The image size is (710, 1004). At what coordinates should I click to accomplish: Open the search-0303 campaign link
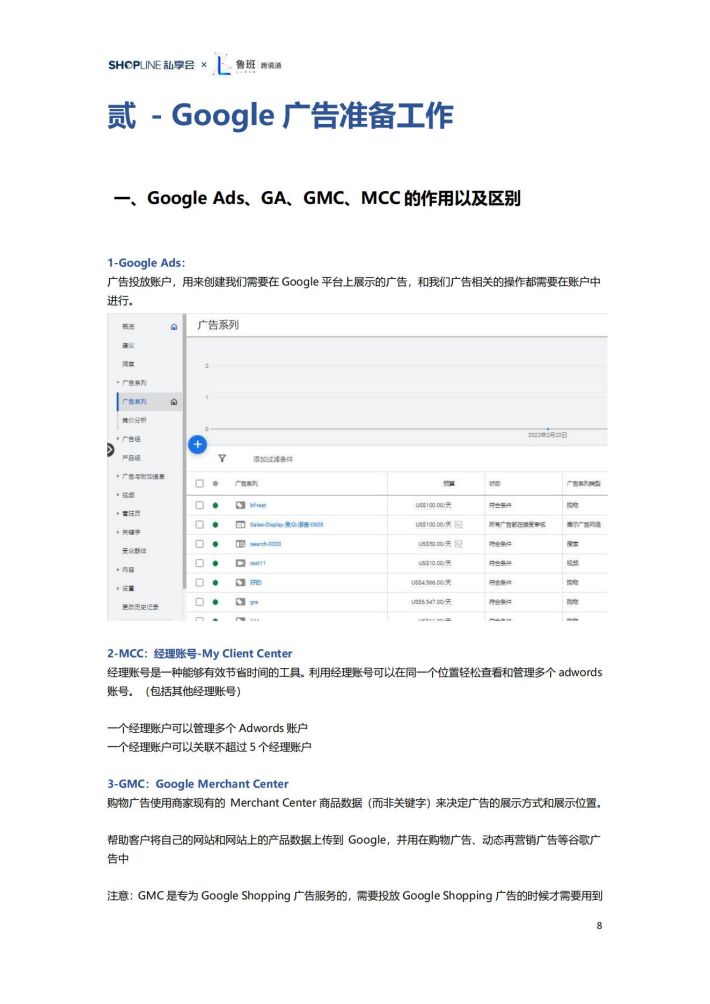[265, 544]
